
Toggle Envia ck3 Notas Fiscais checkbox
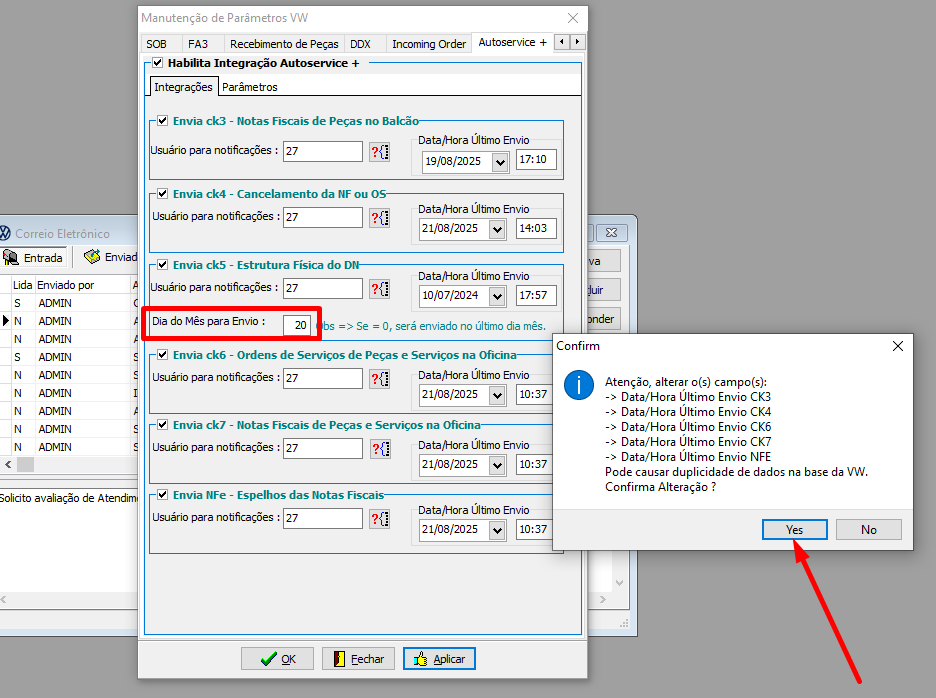(162, 121)
